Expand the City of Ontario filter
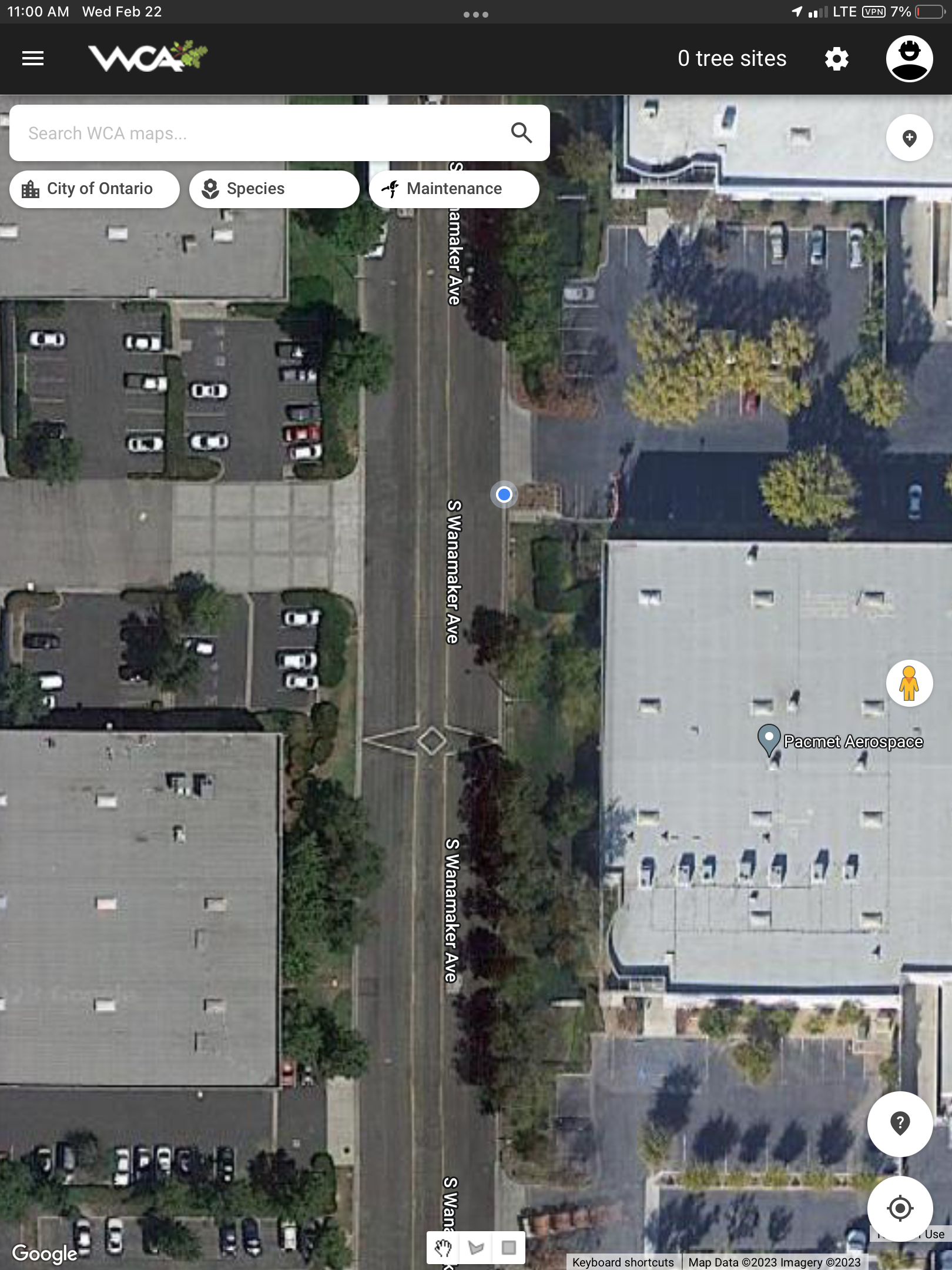The image size is (952, 1270). (95, 189)
